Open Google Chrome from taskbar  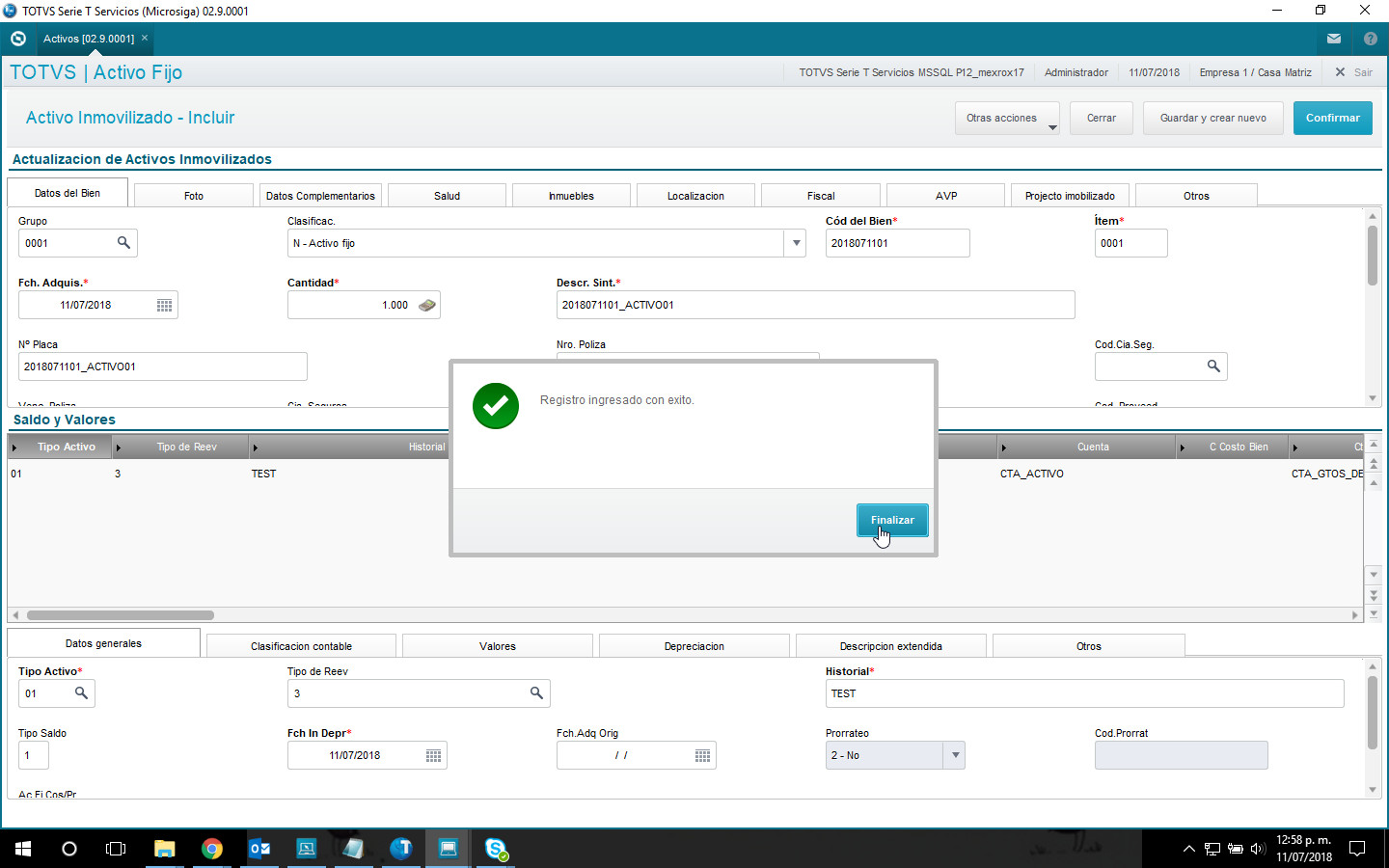coord(211,849)
